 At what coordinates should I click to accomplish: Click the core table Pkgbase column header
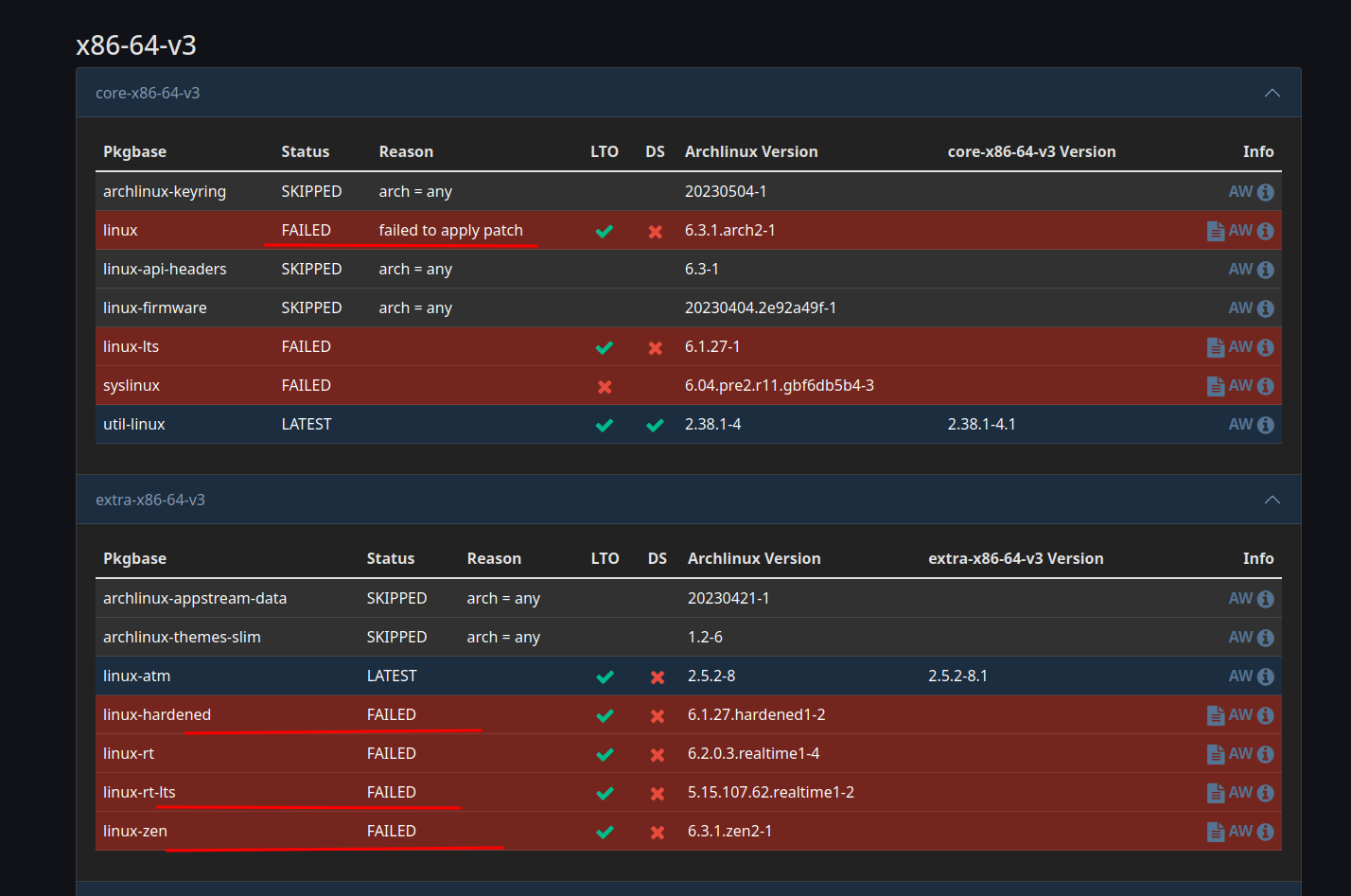click(134, 151)
